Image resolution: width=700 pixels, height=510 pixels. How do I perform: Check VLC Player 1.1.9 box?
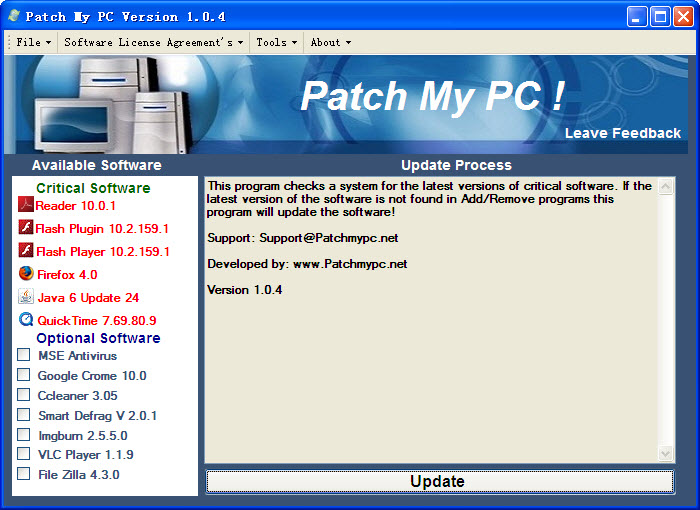coord(23,454)
